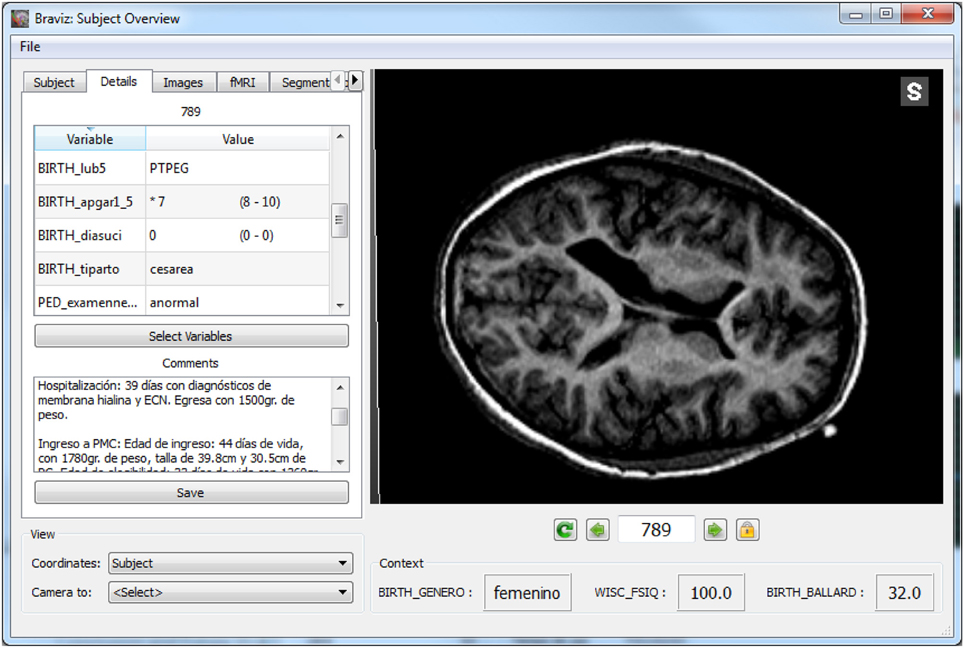
Task: Go to previous subject with left arrow
Action: pyautogui.click(x=598, y=529)
